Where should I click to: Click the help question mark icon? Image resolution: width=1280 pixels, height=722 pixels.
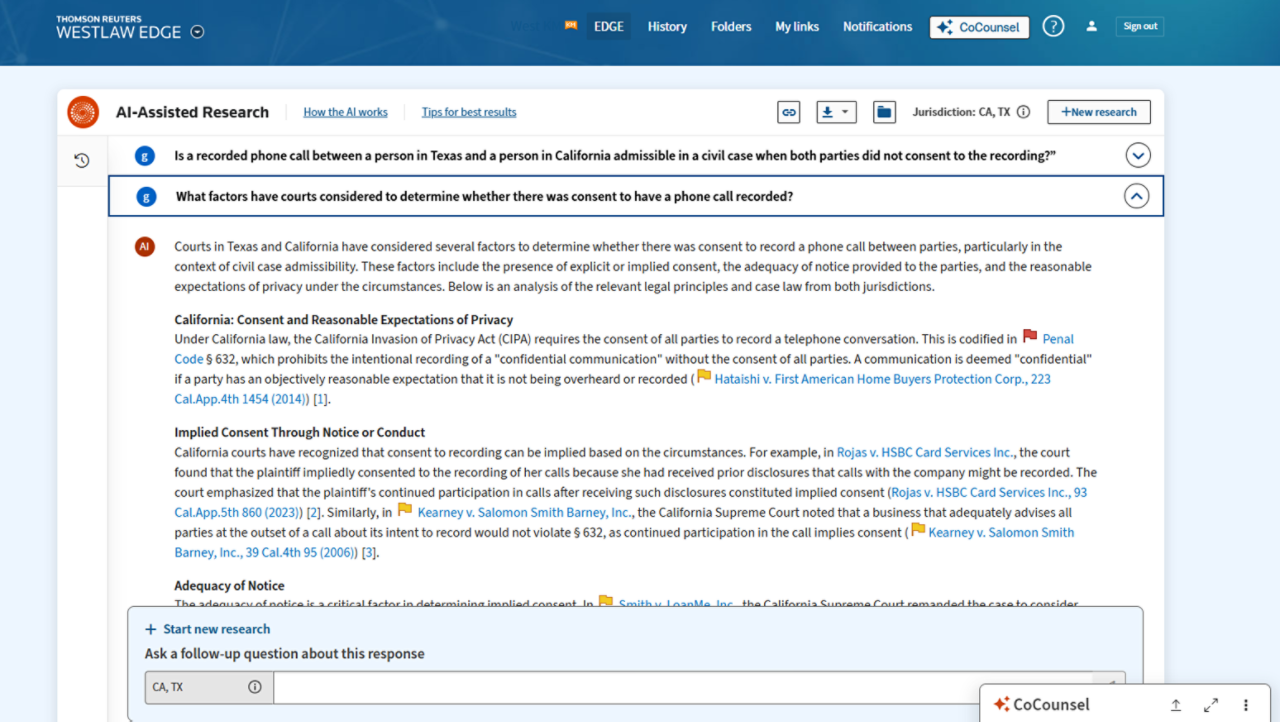(x=1053, y=27)
